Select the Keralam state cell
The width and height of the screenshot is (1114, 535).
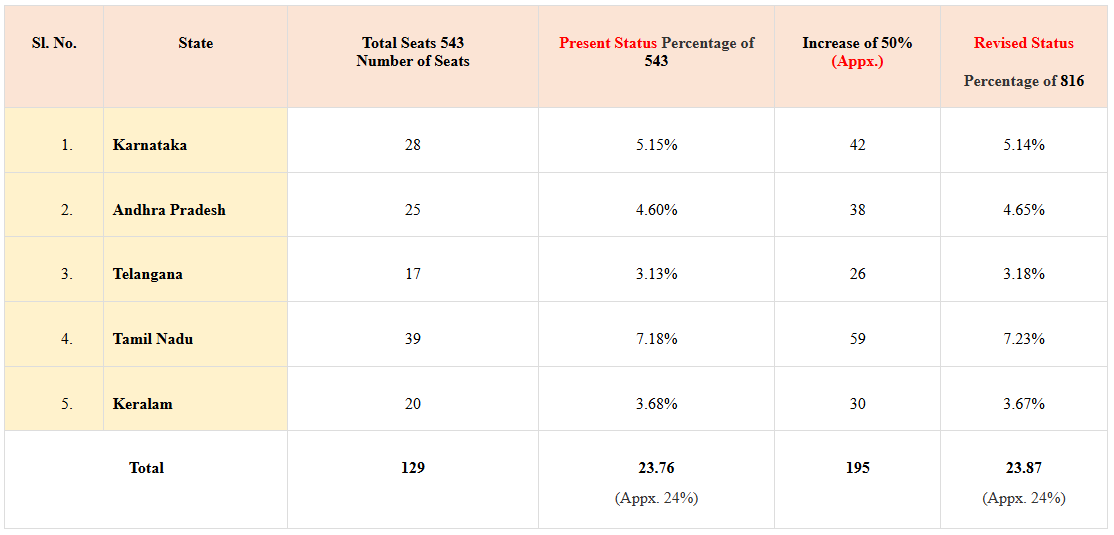pos(143,404)
